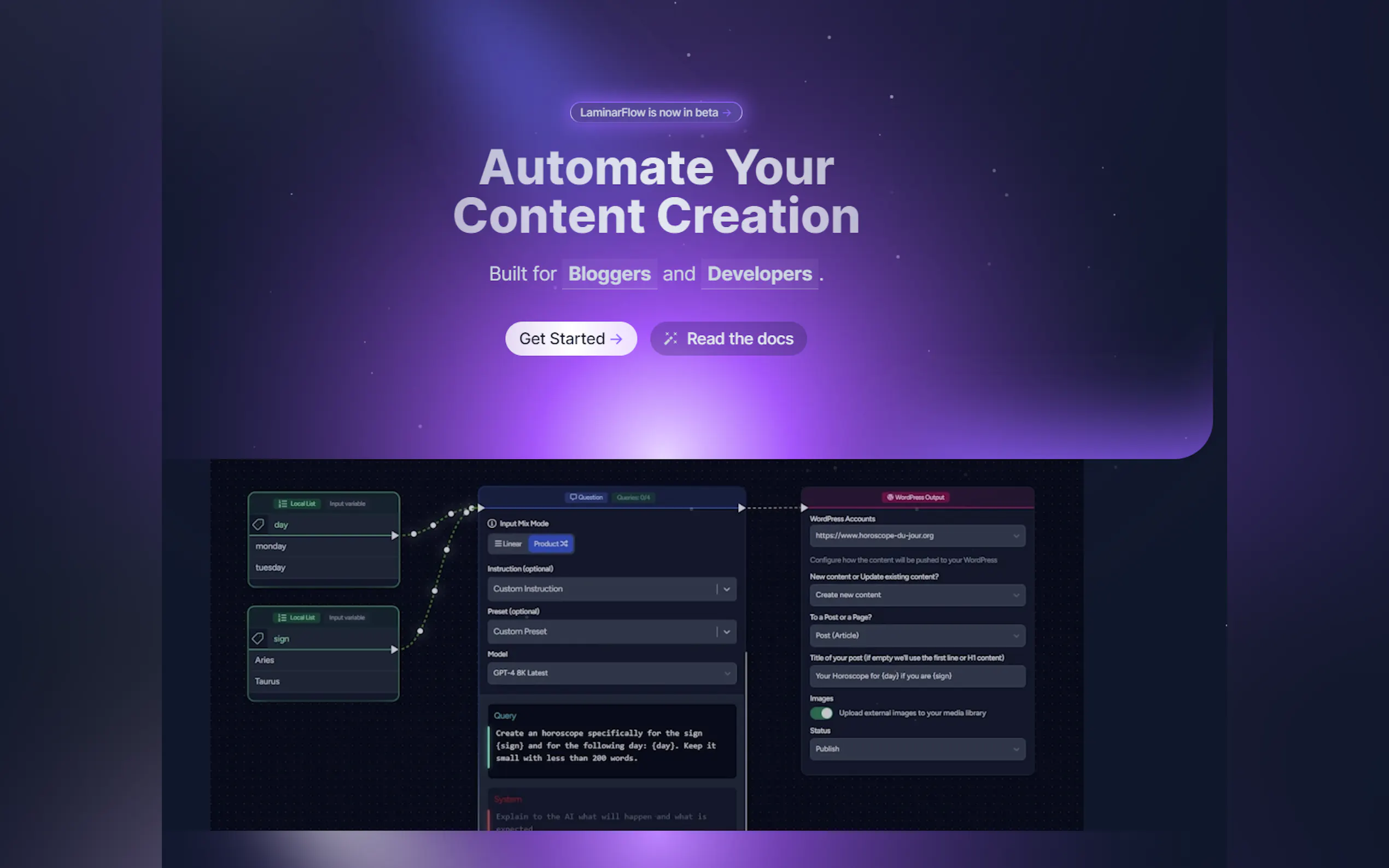The height and width of the screenshot is (868, 1389).
Task: Open the Publish status dropdown
Action: (917, 749)
